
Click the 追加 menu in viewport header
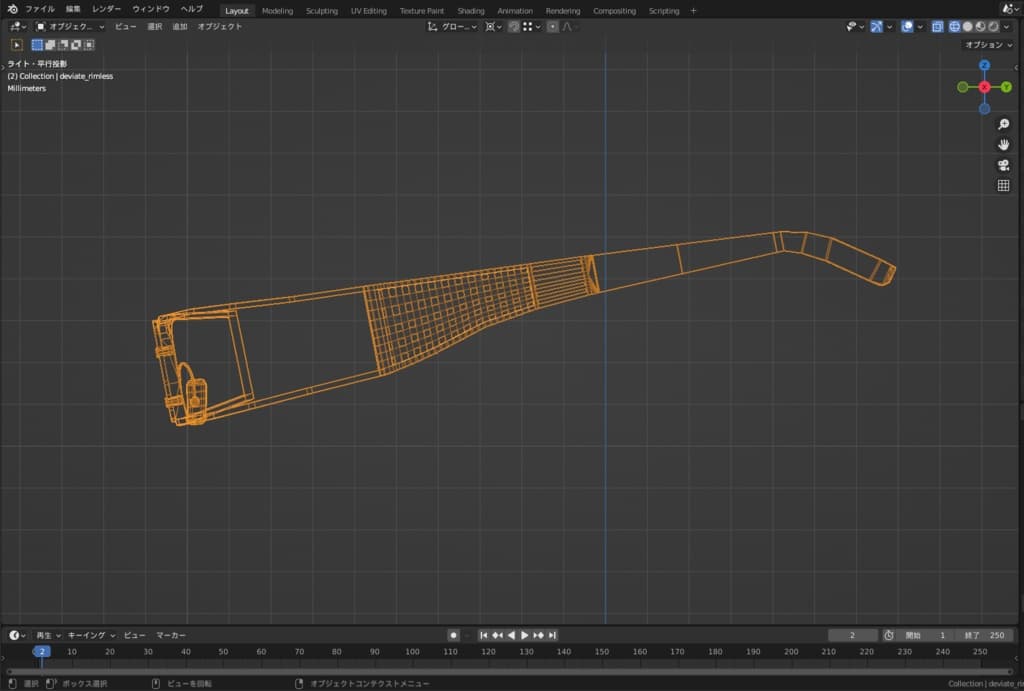point(180,26)
